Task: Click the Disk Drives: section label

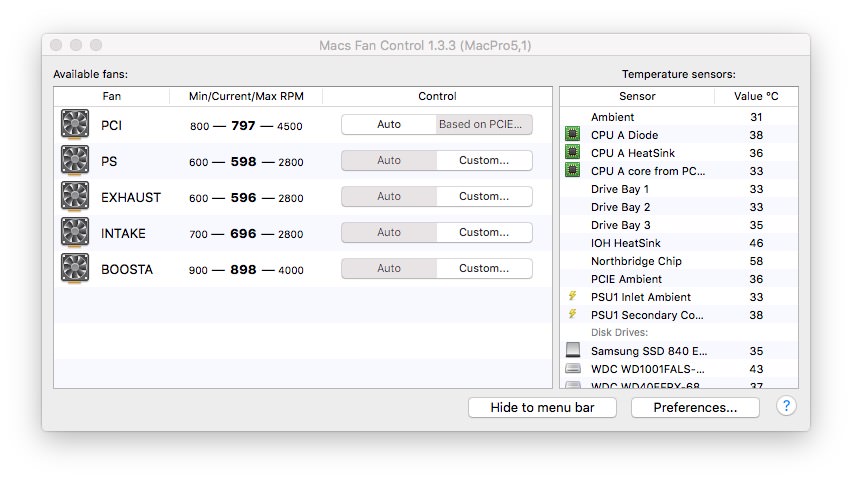Action: pos(619,333)
